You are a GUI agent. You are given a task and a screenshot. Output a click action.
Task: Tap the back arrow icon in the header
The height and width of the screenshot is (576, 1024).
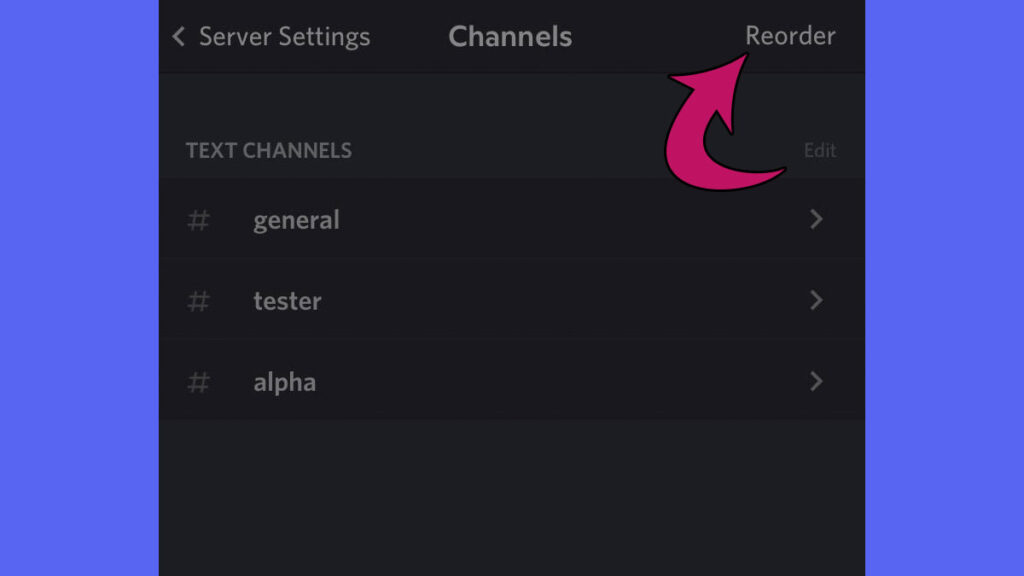pyautogui.click(x=178, y=37)
